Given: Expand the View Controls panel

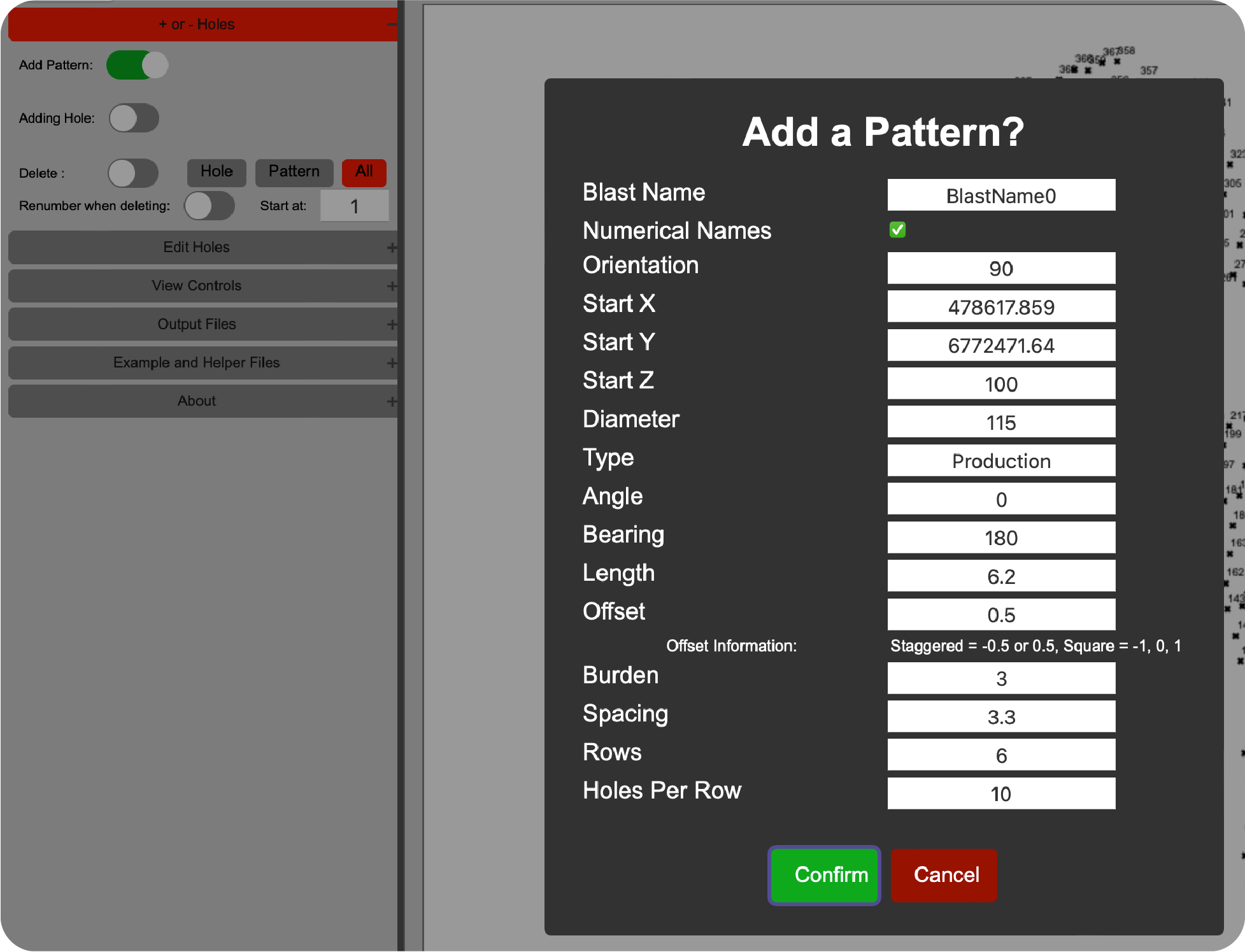Looking at the screenshot, I should [196, 285].
